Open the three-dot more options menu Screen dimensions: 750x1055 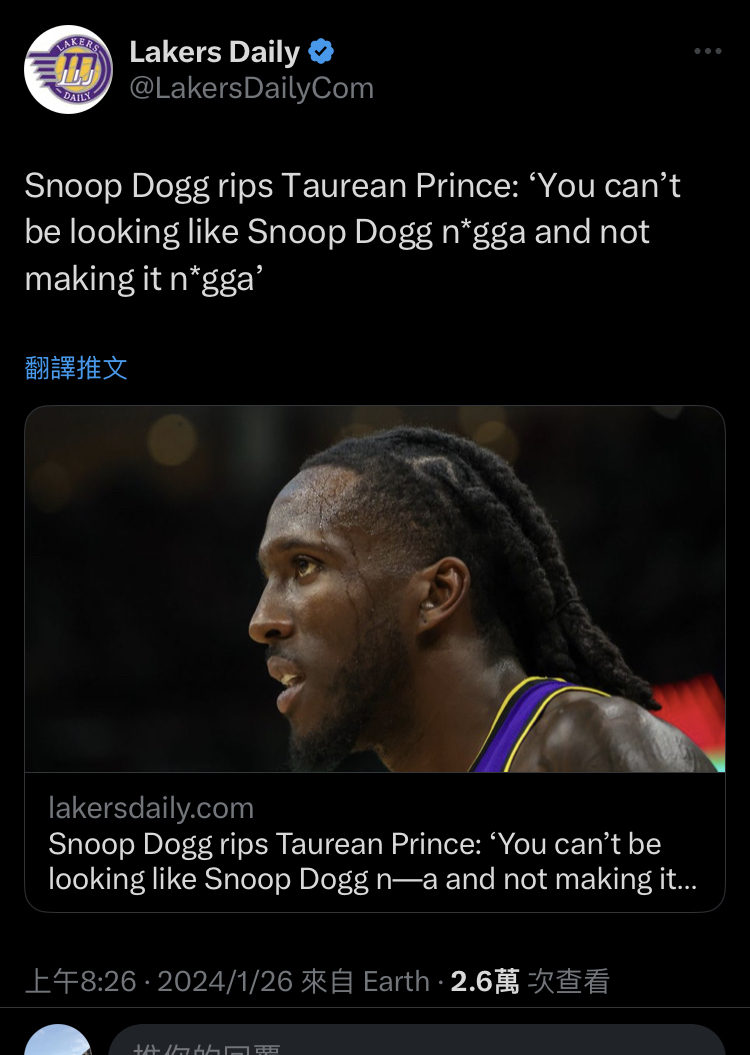pyautogui.click(x=708, y=51)
